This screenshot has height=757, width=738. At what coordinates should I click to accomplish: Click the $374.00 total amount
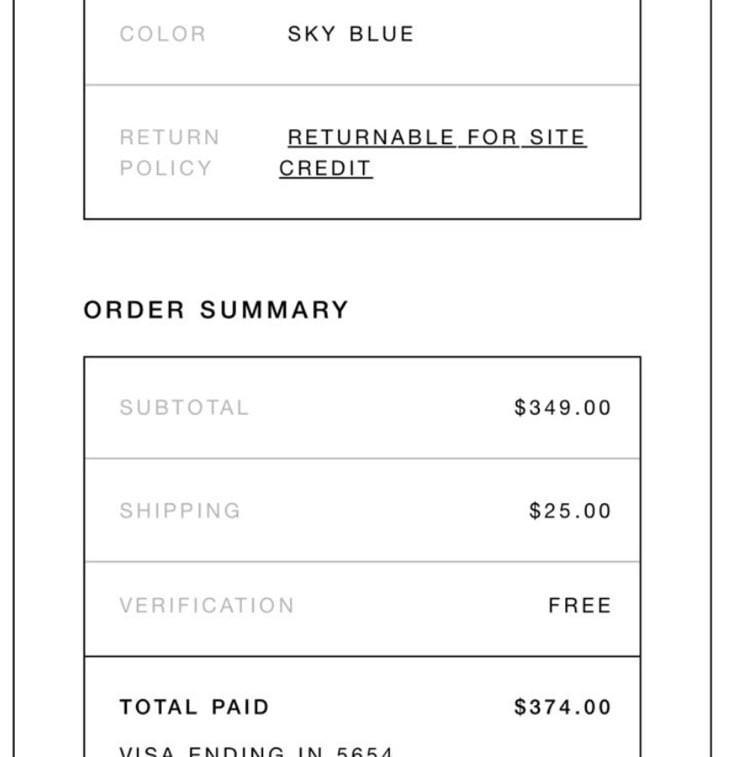click(x=563, y=707)
